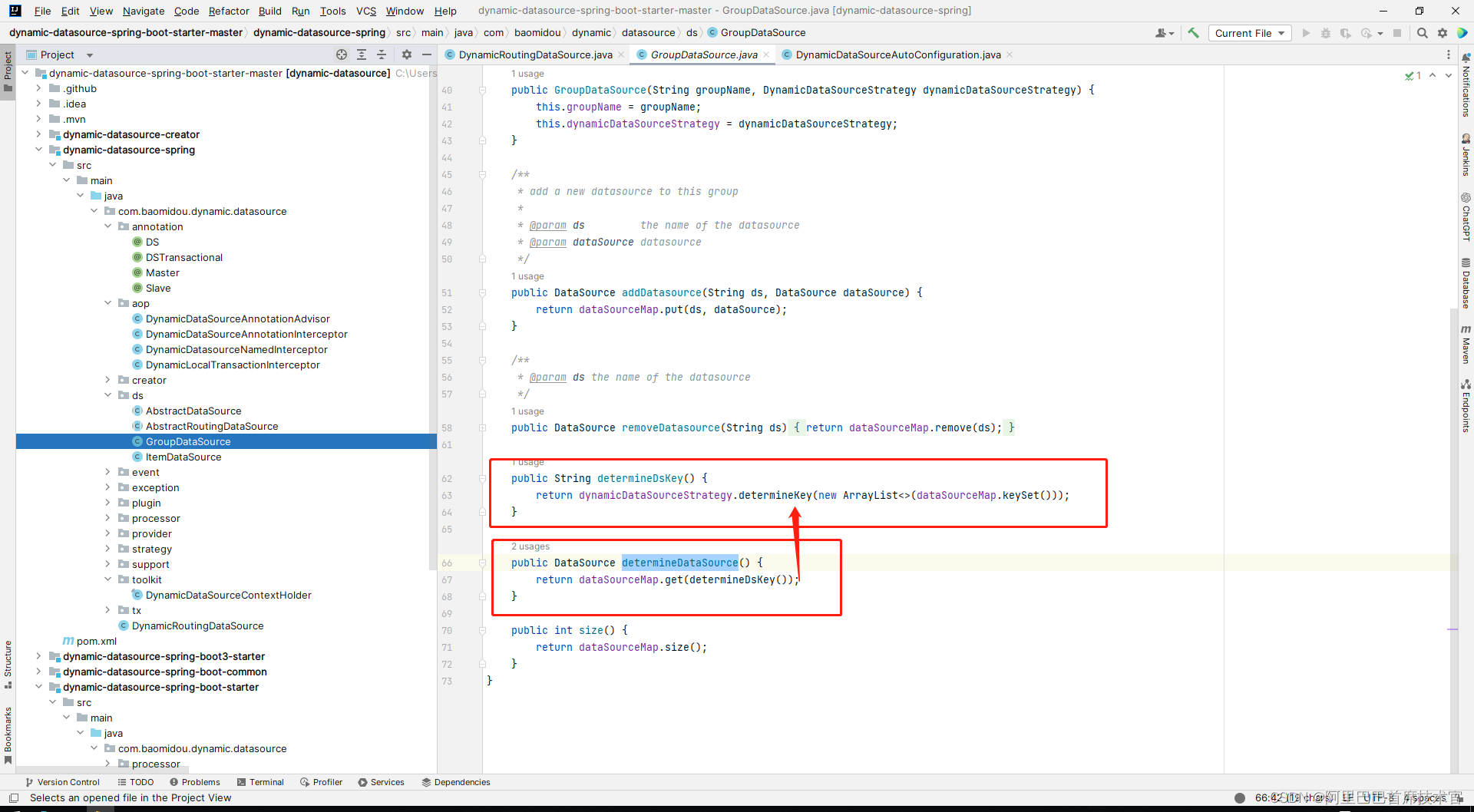Image resolution: width=1474 pixels, height=812 pixels.
Task: Switch to DynamicDataSourceAutoConfiguration.java tab
Action: [x=898, y=54]
